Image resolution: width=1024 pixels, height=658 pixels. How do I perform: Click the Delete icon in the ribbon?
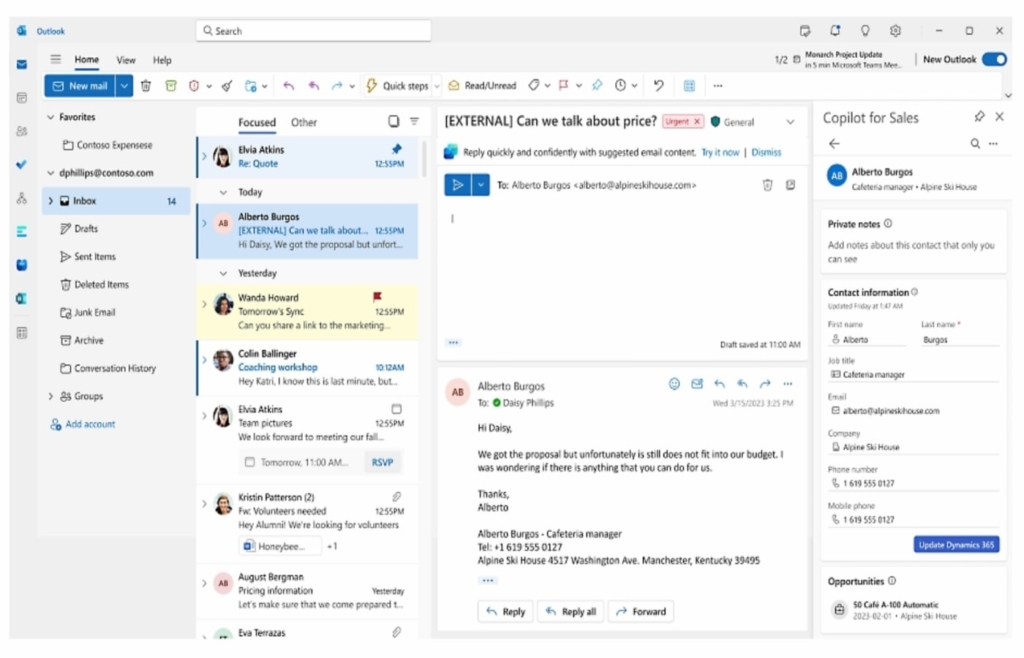click(148, 85)
